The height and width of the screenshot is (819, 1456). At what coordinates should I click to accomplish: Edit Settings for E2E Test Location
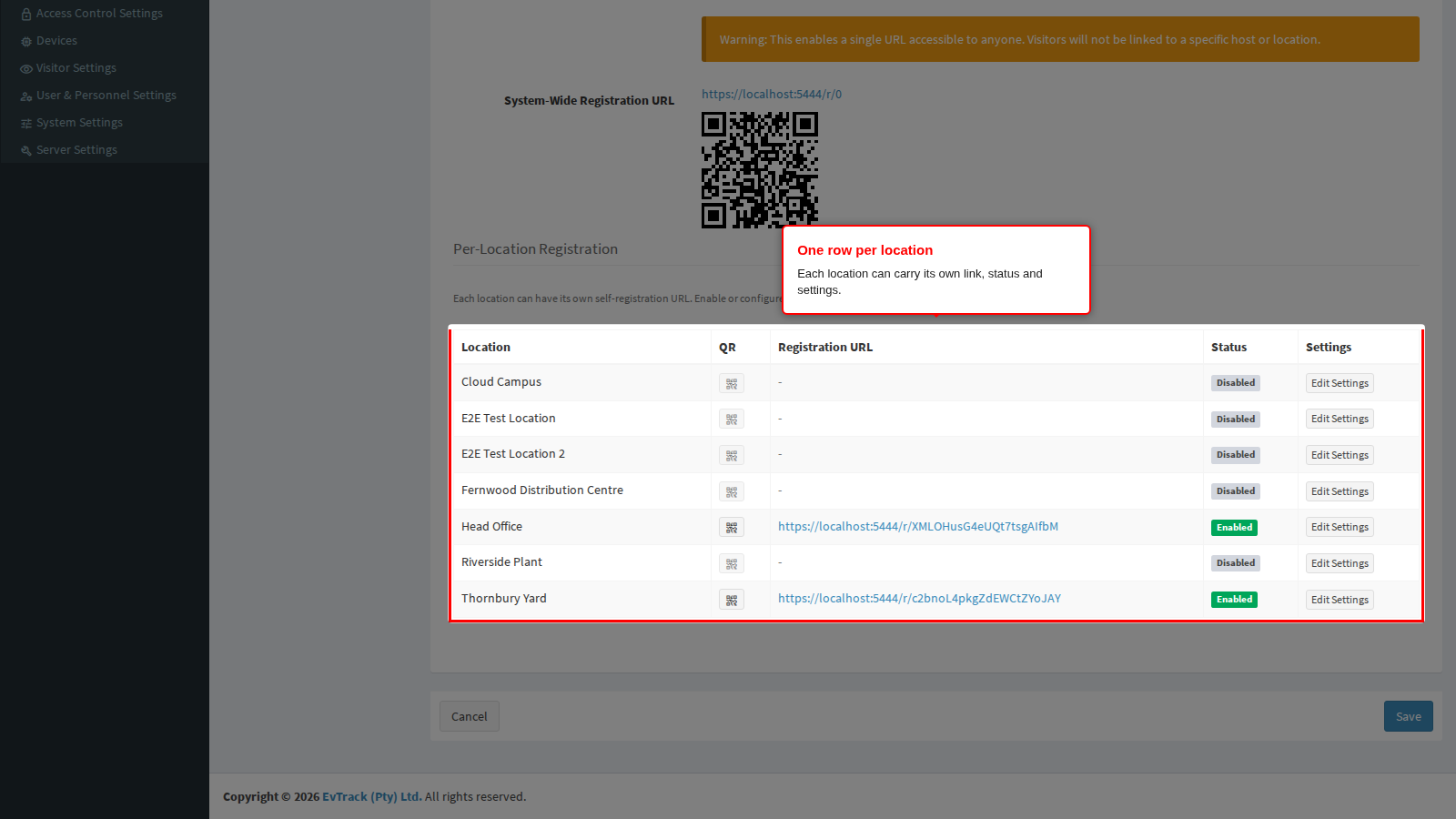(1340, 419)
